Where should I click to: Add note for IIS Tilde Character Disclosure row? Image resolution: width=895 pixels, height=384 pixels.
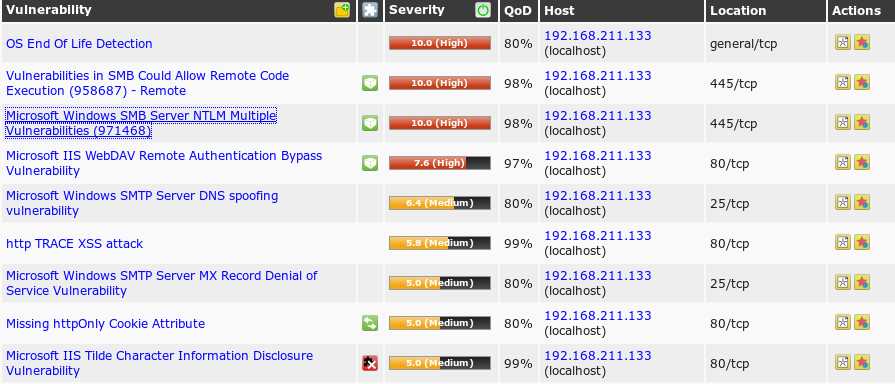(x=842, y=362)
